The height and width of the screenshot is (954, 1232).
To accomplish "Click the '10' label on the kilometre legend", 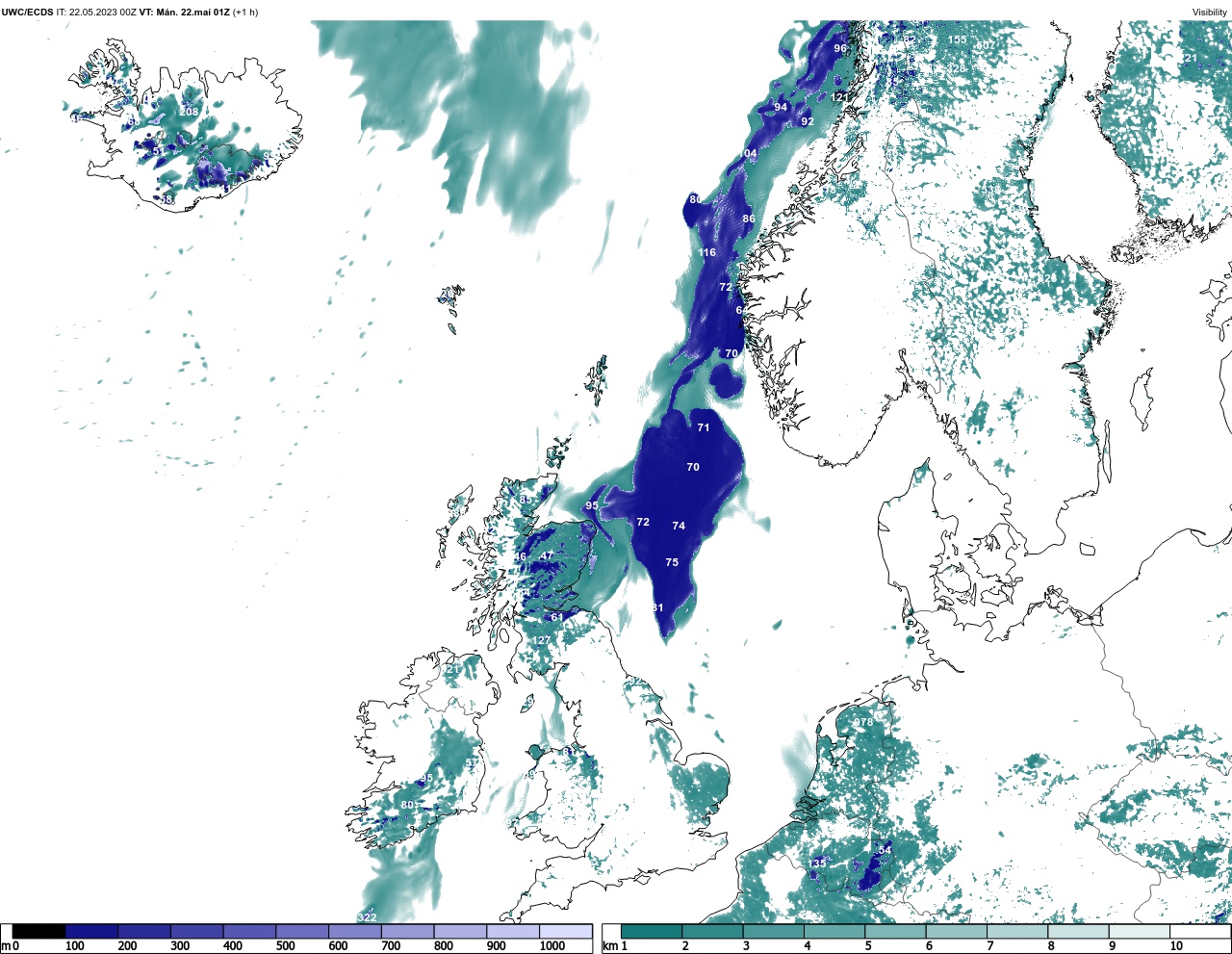I will [1176, 946].
